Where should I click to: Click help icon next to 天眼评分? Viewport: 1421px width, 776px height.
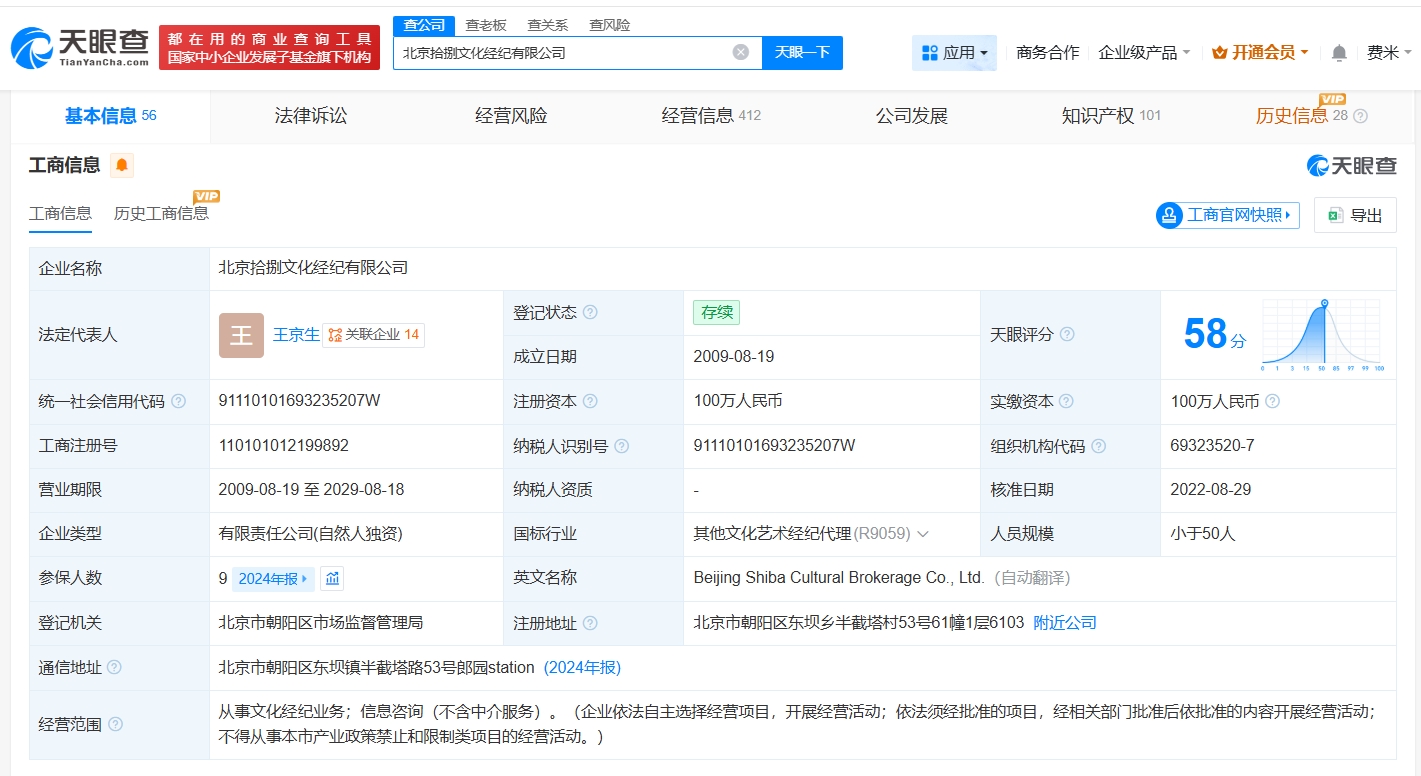(x=1067, y=334)
